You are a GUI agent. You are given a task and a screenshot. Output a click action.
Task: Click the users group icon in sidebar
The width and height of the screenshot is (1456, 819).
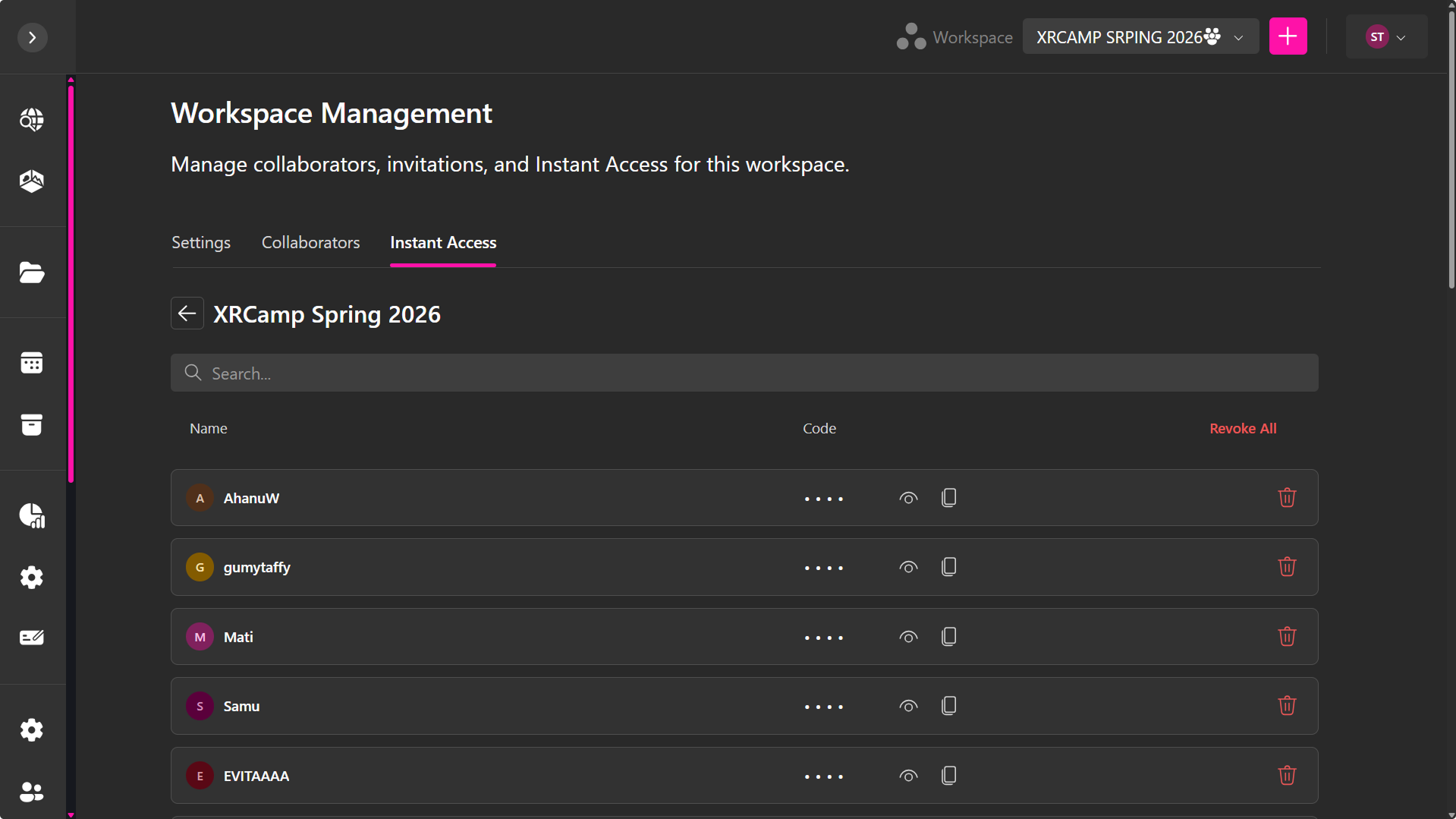31,792
